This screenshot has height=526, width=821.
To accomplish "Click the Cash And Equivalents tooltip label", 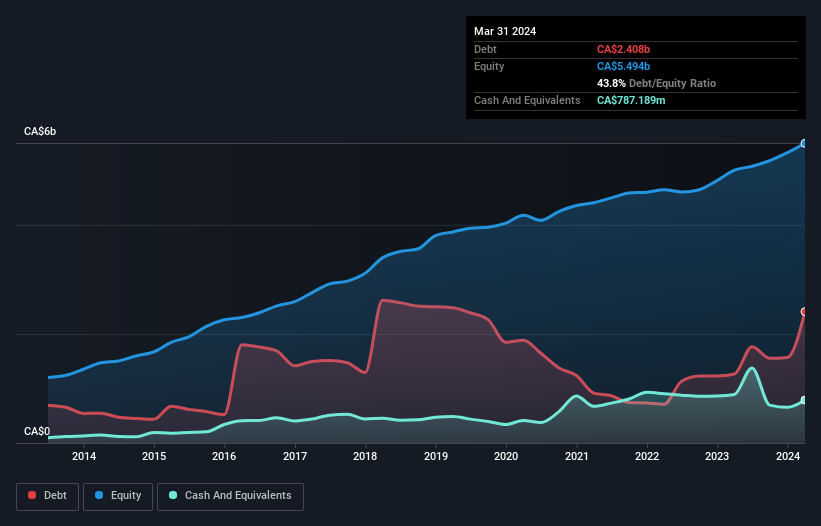I will click(x=527, y=100).
